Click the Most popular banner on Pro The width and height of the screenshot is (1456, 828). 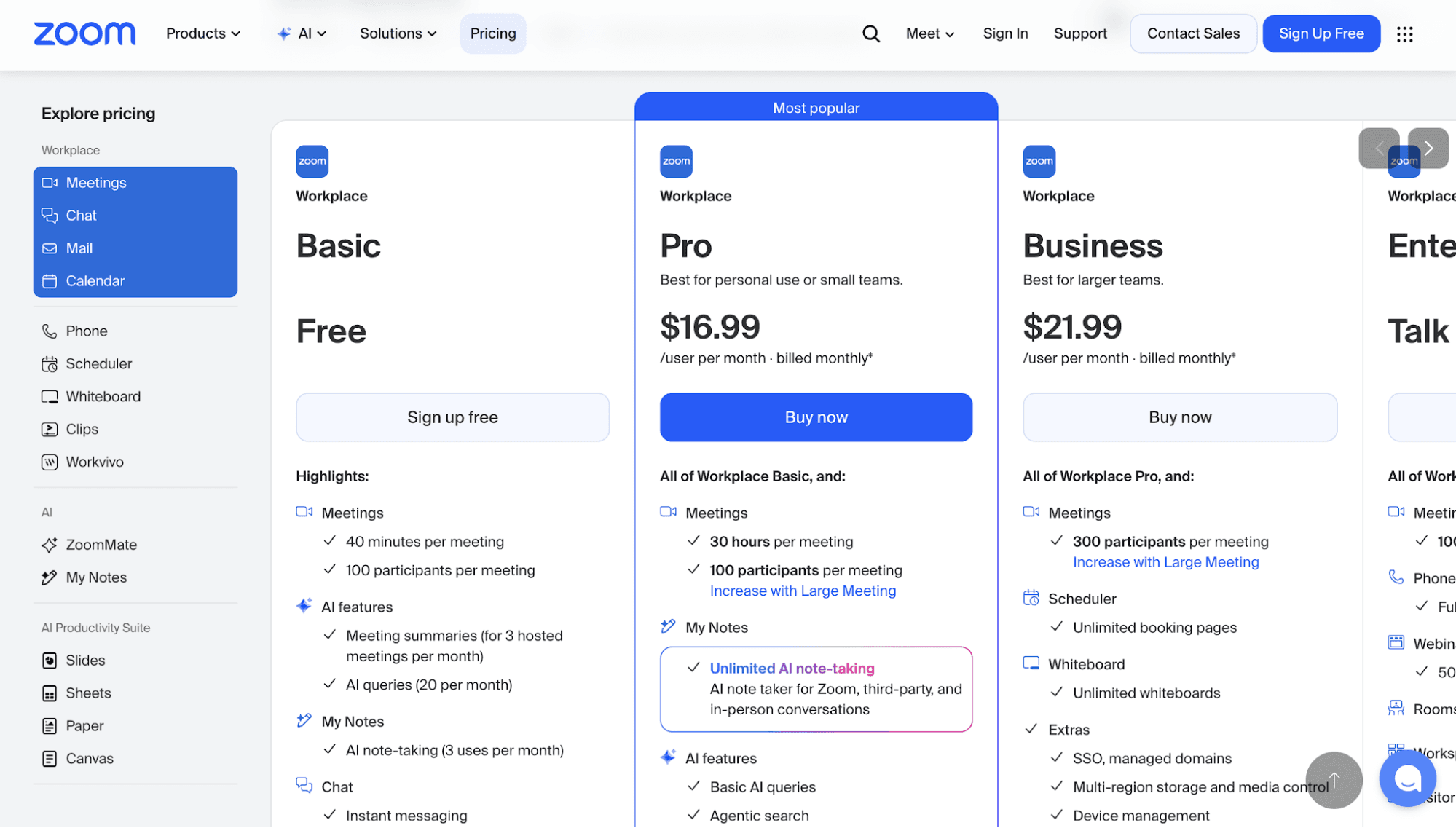816,108
